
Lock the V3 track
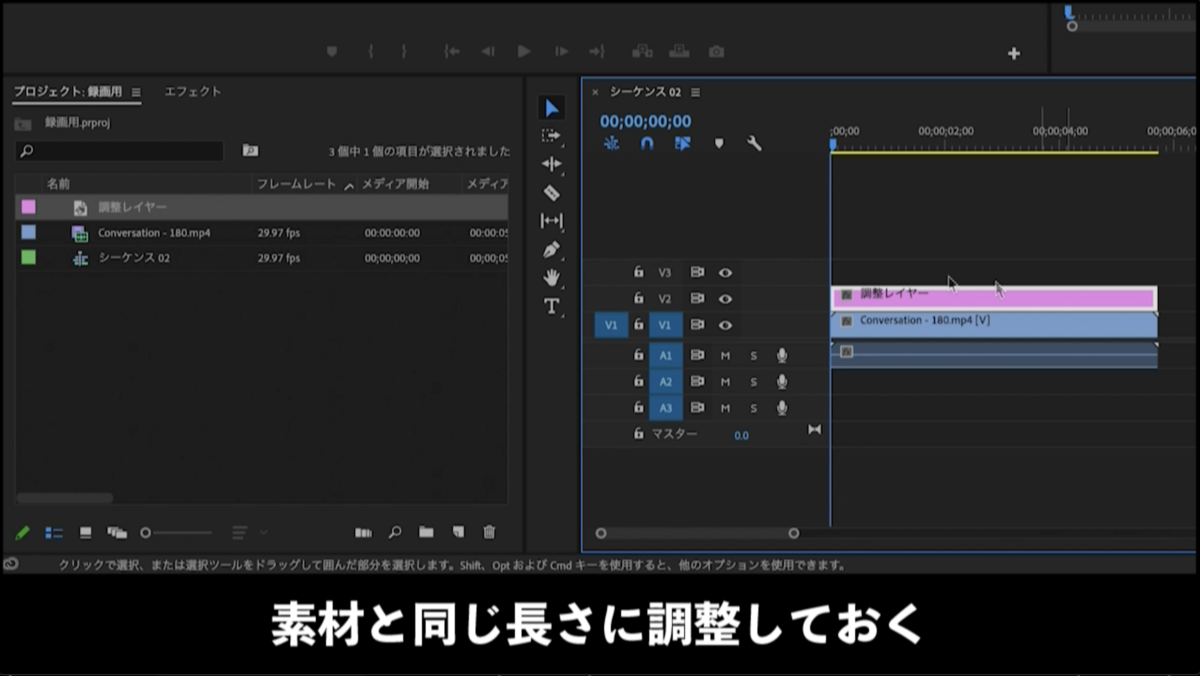(639, 272)
